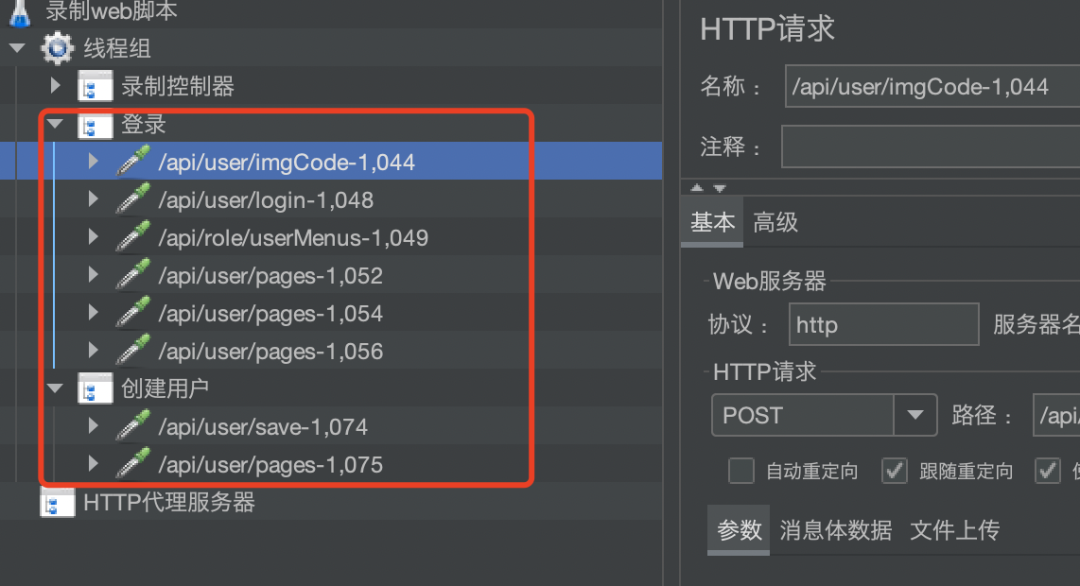Screen dimensions: 1080x586
Task: Switch to the 高级 tab
Action: (x=776, y=222)
